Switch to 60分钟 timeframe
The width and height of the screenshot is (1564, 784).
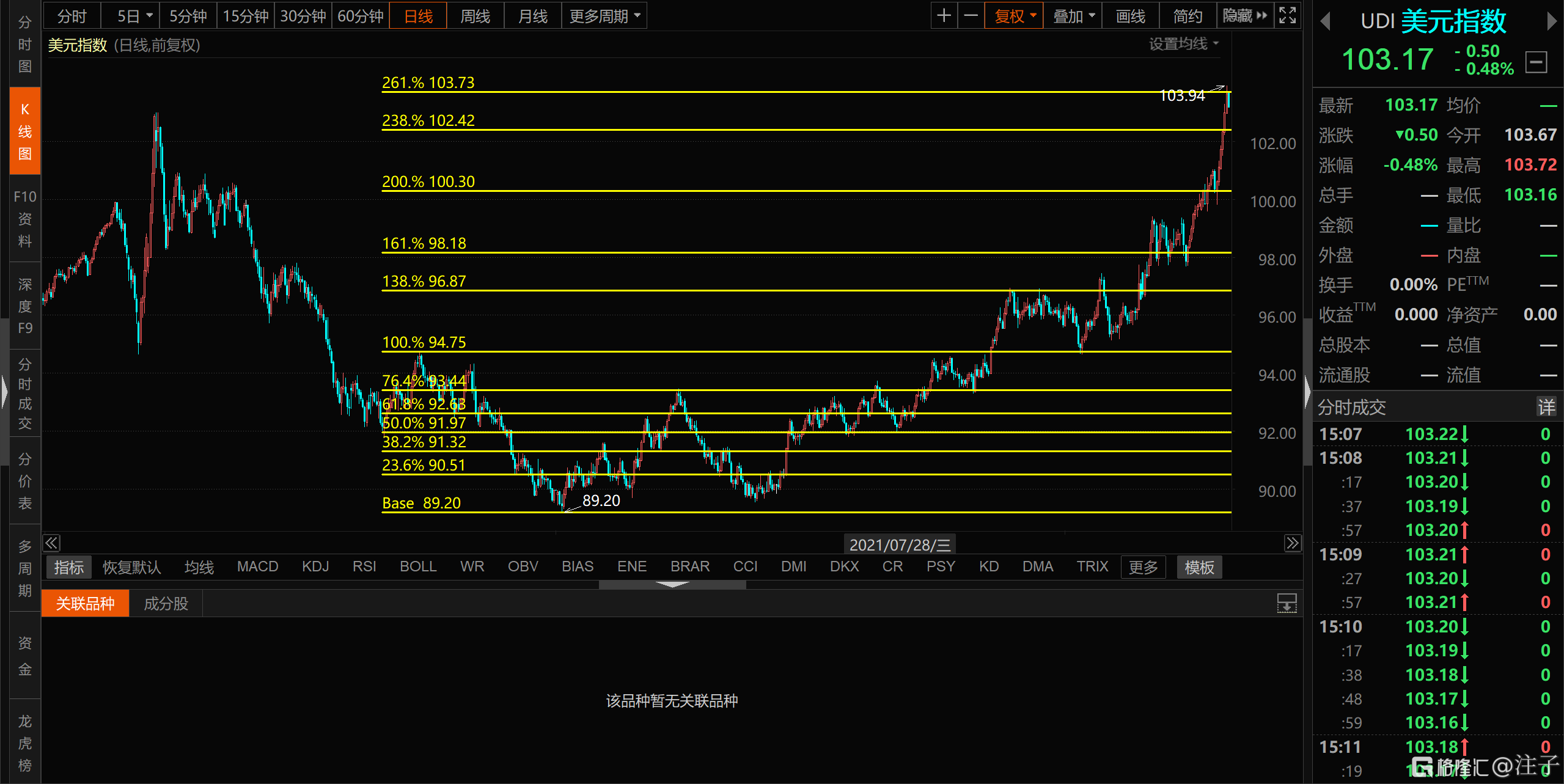pyautogui.click(x=361, y=16)
